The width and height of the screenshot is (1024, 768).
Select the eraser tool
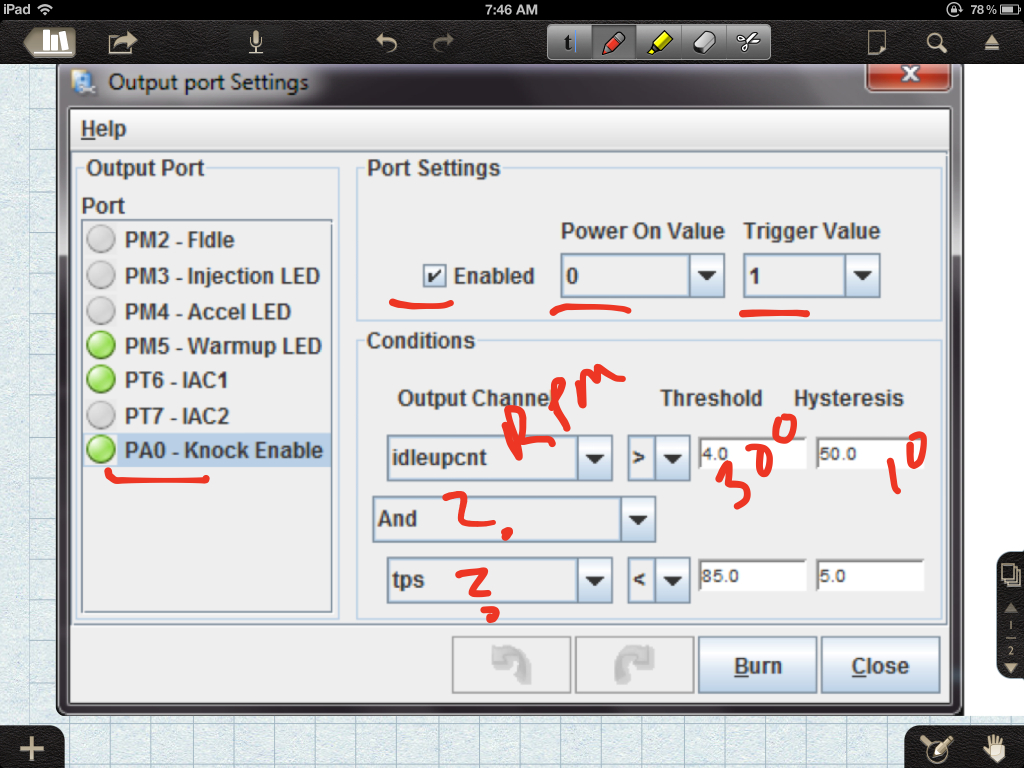click(x=703, y=42)
